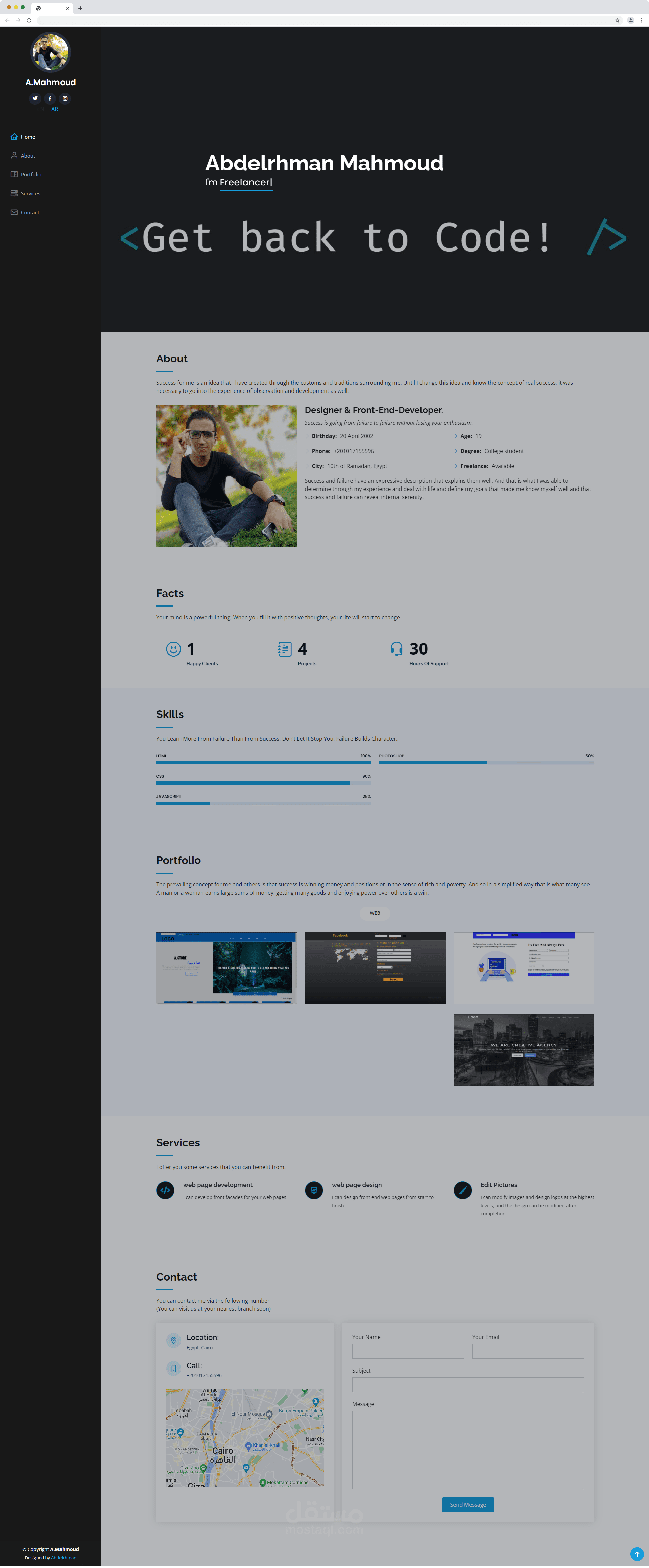This screenshot has height=1568, width=649.
Task: Open the Twitter profile icon
Action: [35, 99]
